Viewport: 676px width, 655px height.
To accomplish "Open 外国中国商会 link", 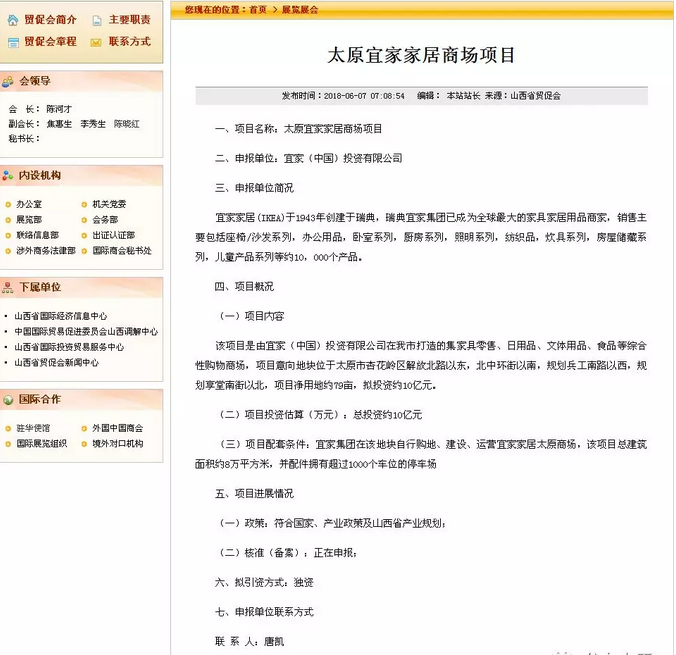I will 118,428.
